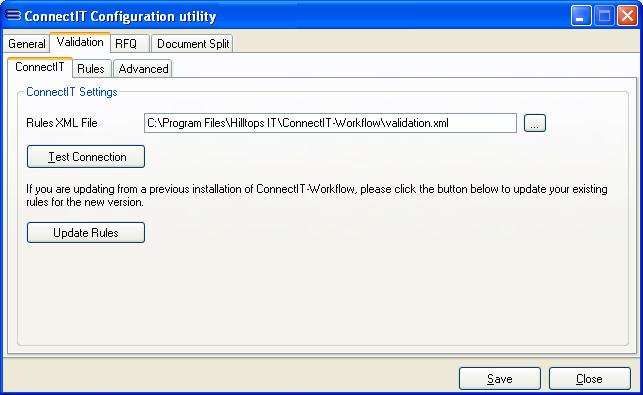643x395 pixels.
Task: Browse for the rules XML file with the ellipsis button
Action: (x=535, y=123)
